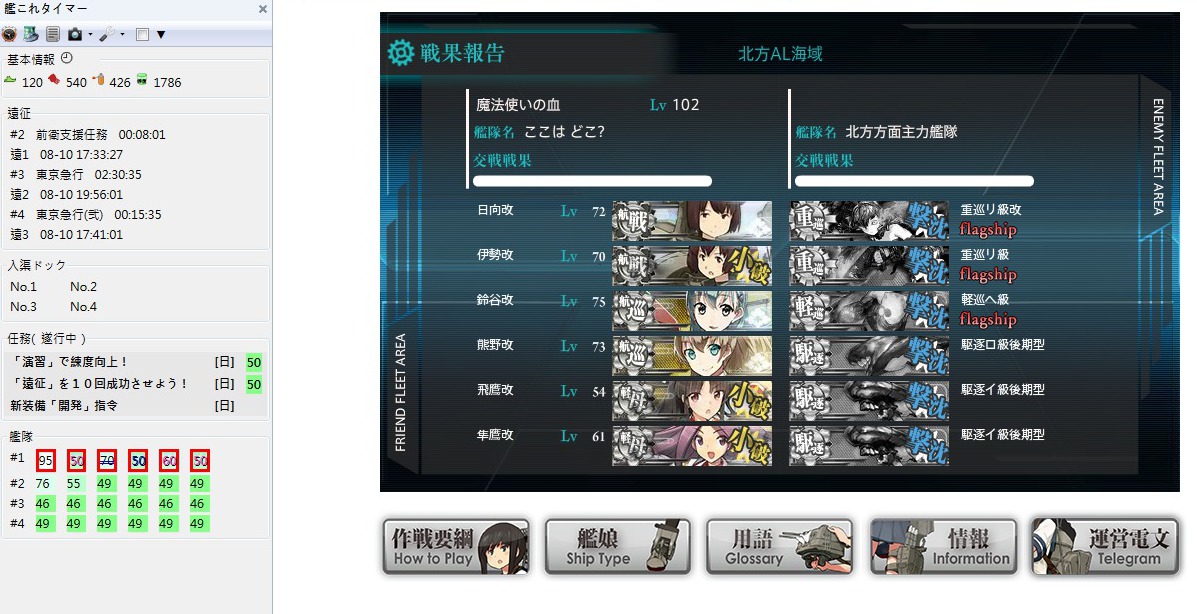Open the 作戦要綱 How to Play button

[x=456, y=547]
